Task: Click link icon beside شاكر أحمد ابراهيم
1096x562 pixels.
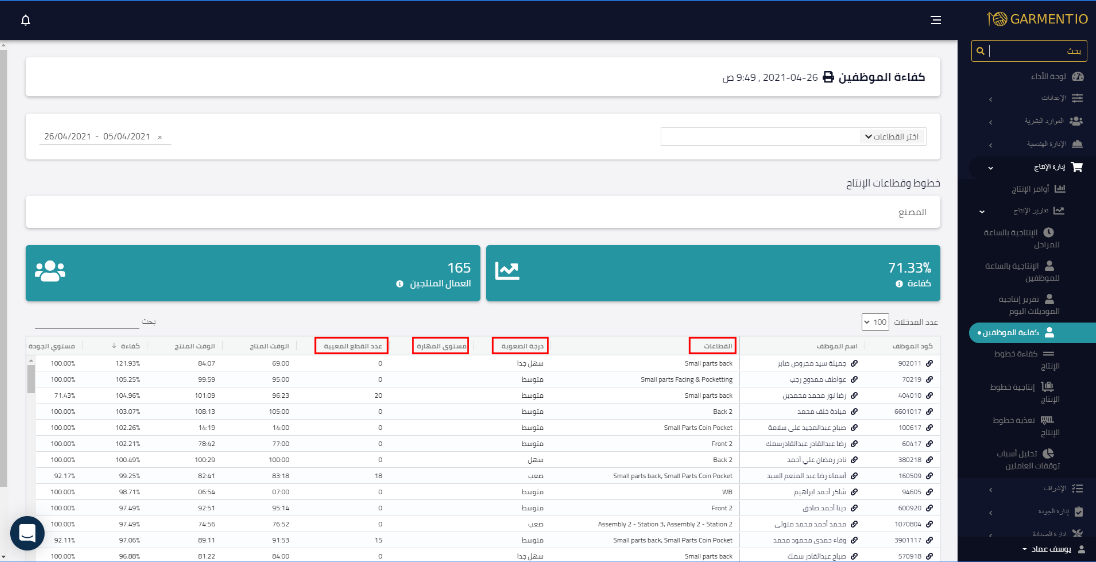Action: (854, 492)
